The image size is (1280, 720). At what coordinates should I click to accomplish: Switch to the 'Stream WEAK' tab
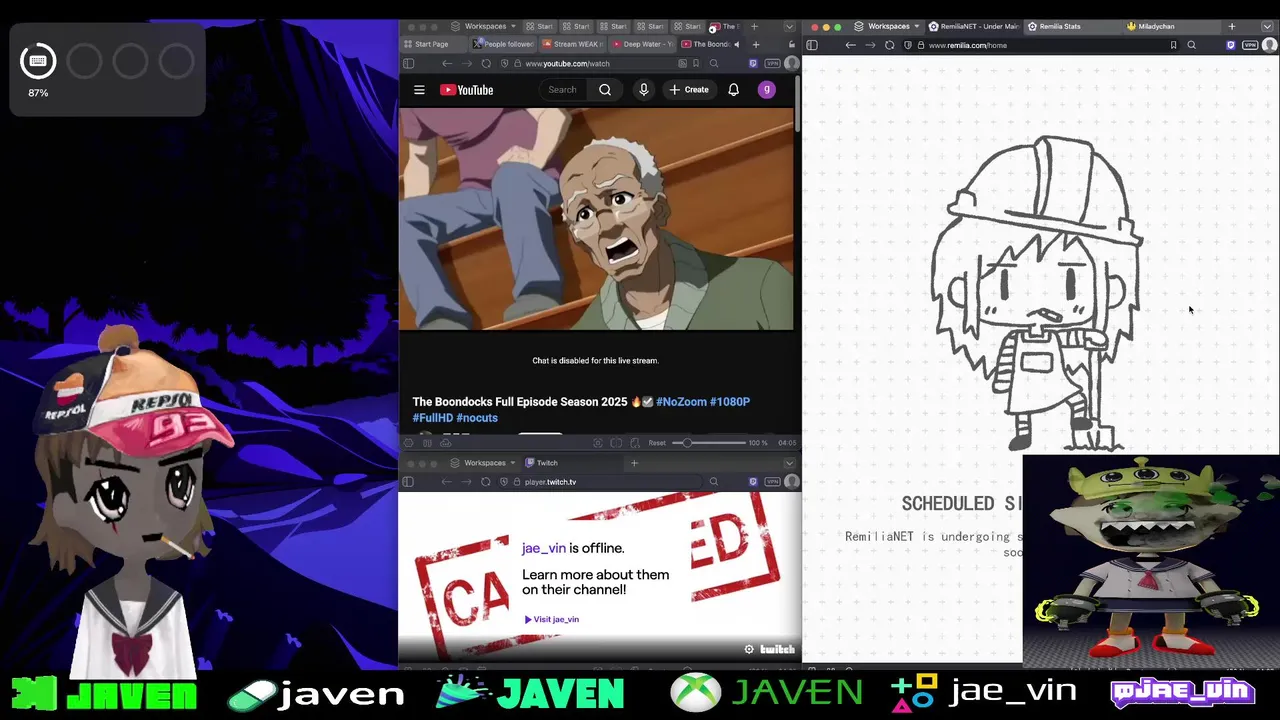pos(572,44)
